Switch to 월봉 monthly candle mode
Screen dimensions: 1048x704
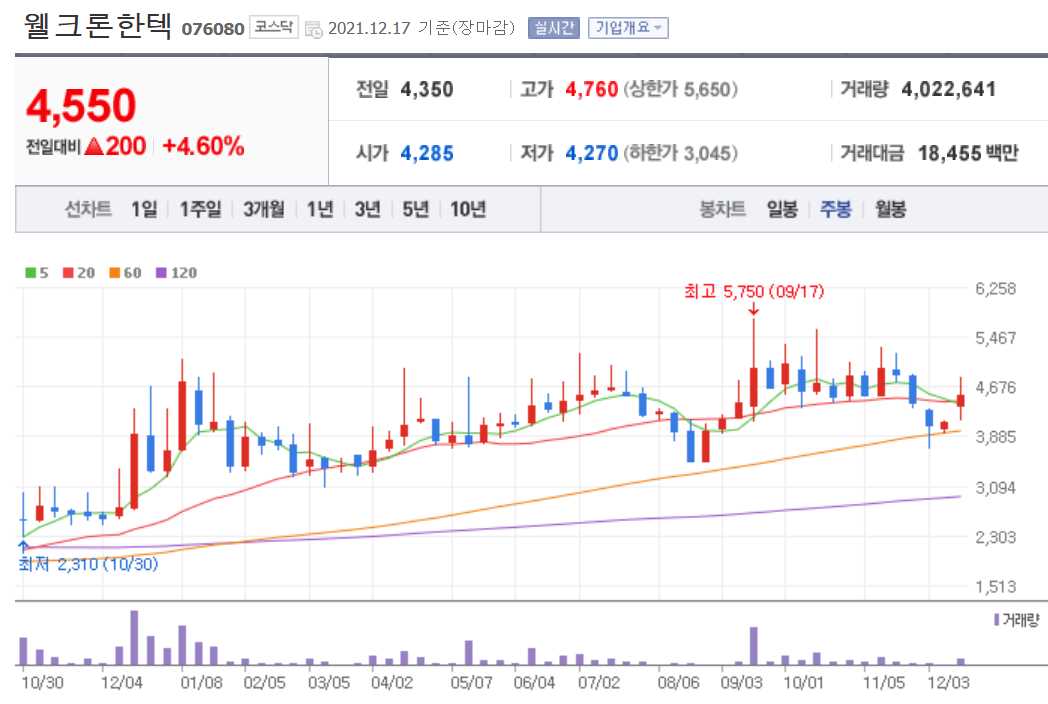tap(889, 209)
